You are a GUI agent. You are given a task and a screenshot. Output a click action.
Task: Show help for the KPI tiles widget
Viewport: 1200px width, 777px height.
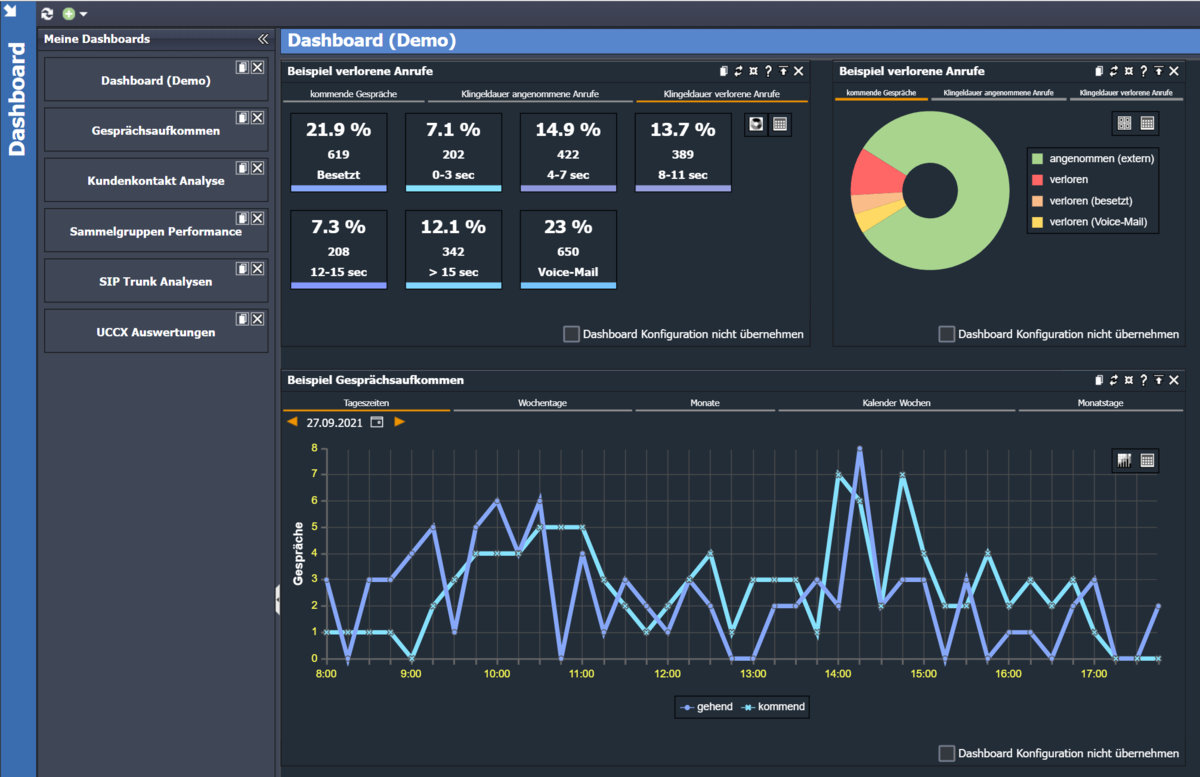768,71
